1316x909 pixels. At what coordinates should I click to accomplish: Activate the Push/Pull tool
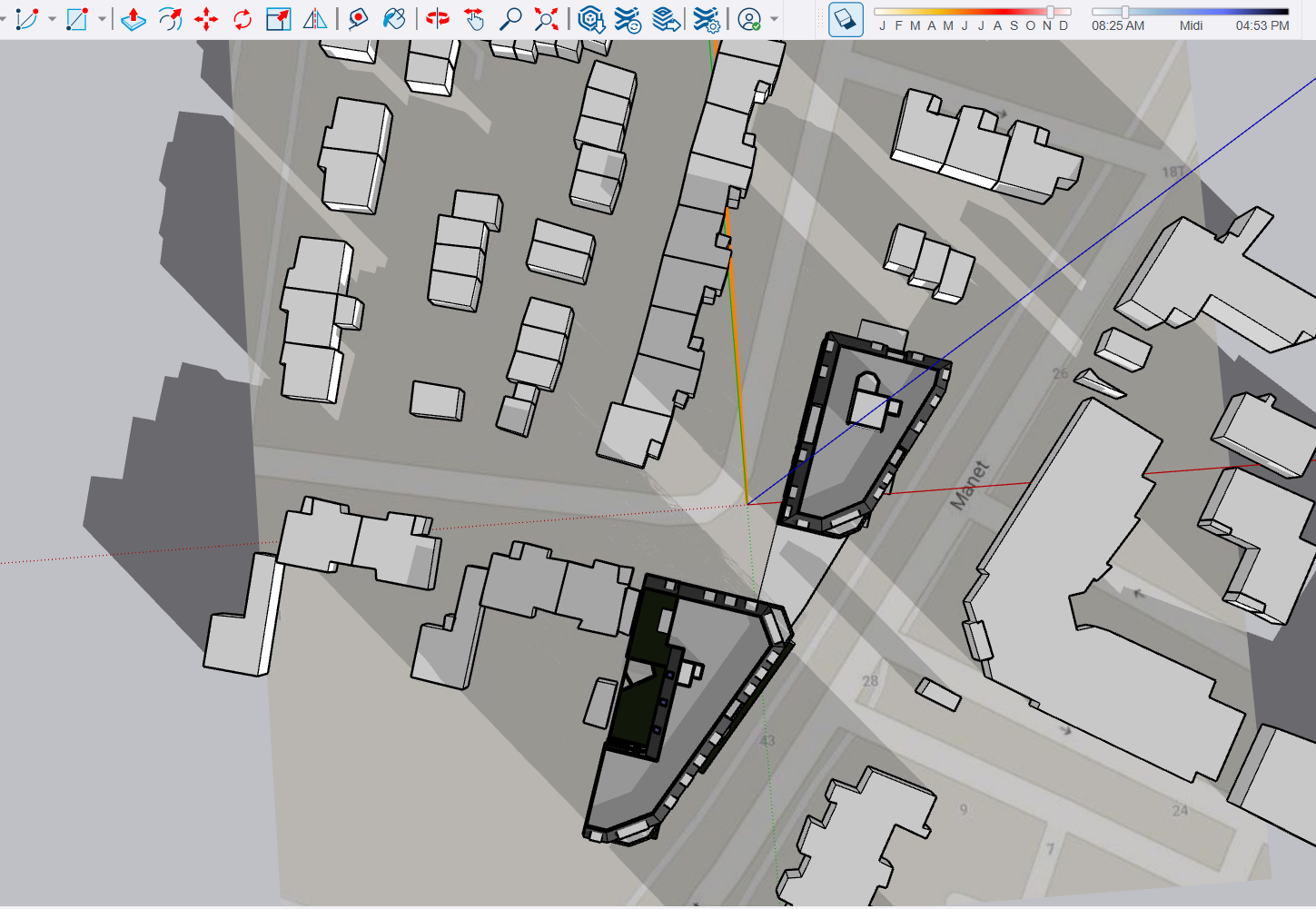pyautogui.click(x=134, y=19)
